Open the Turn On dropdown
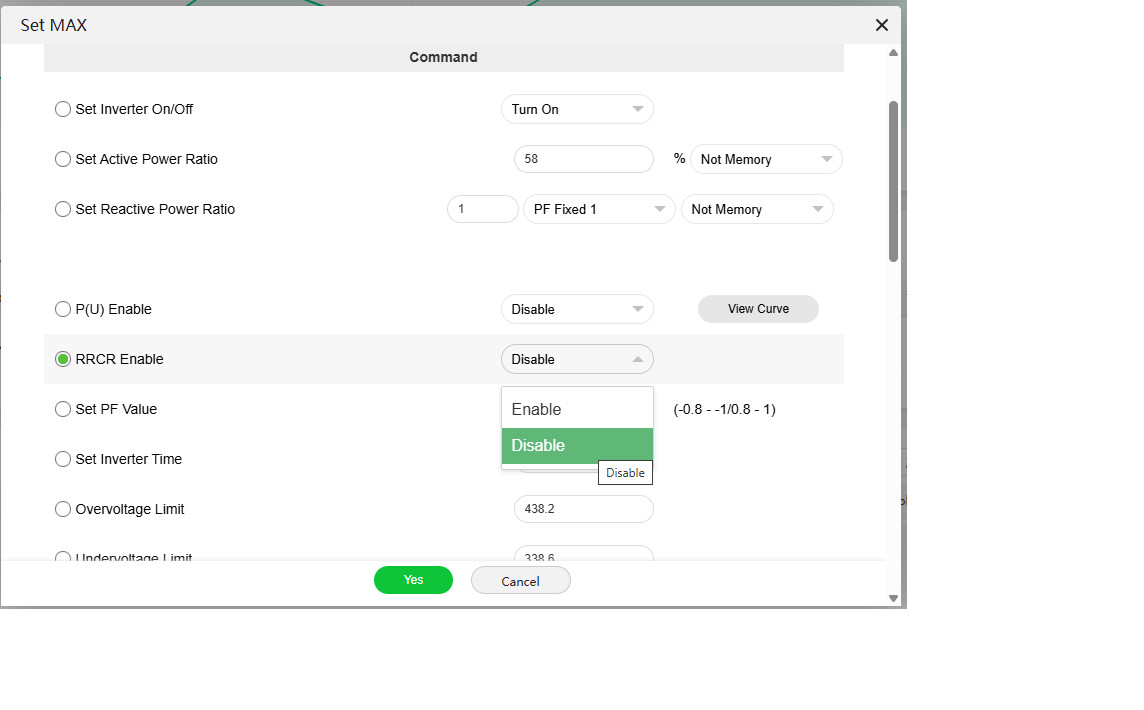This screenshot has height=710, width=1144. tap(577, 109)
